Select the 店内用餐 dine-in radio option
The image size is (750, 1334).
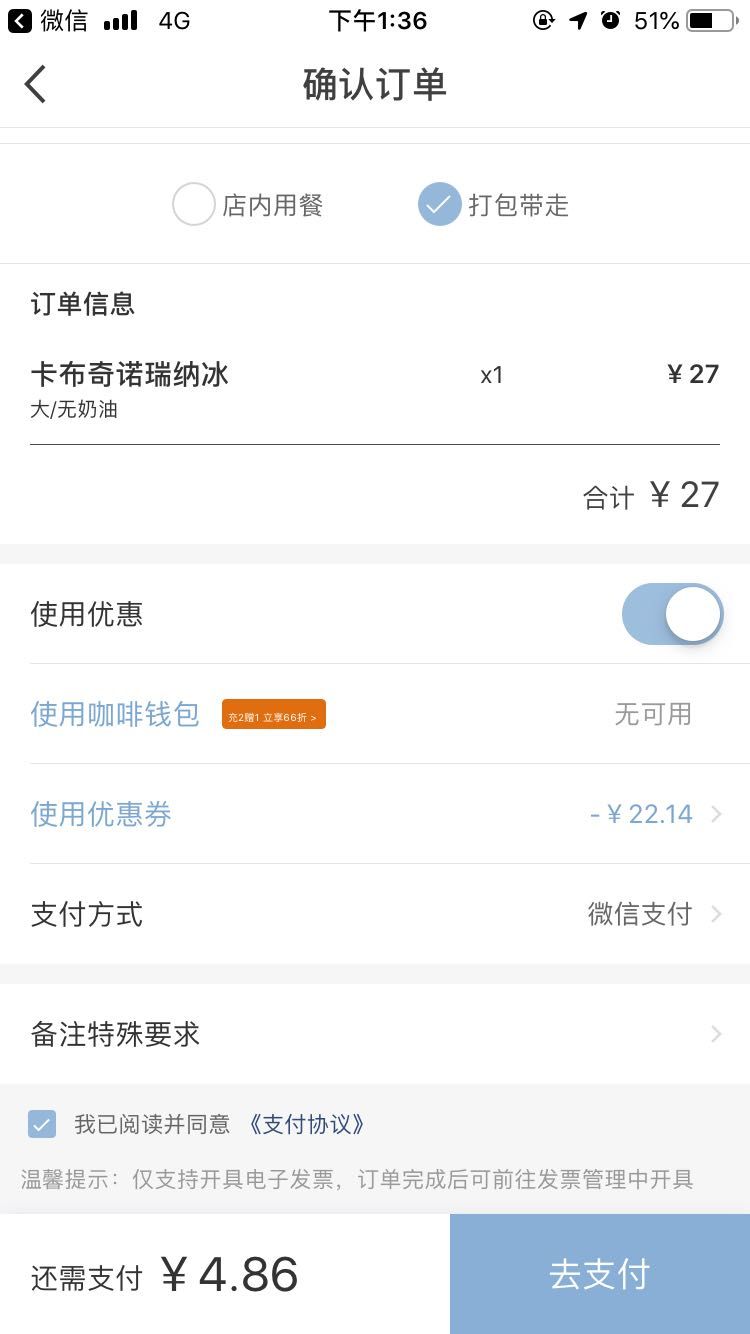pyautogui.click(x=194, y=205)
